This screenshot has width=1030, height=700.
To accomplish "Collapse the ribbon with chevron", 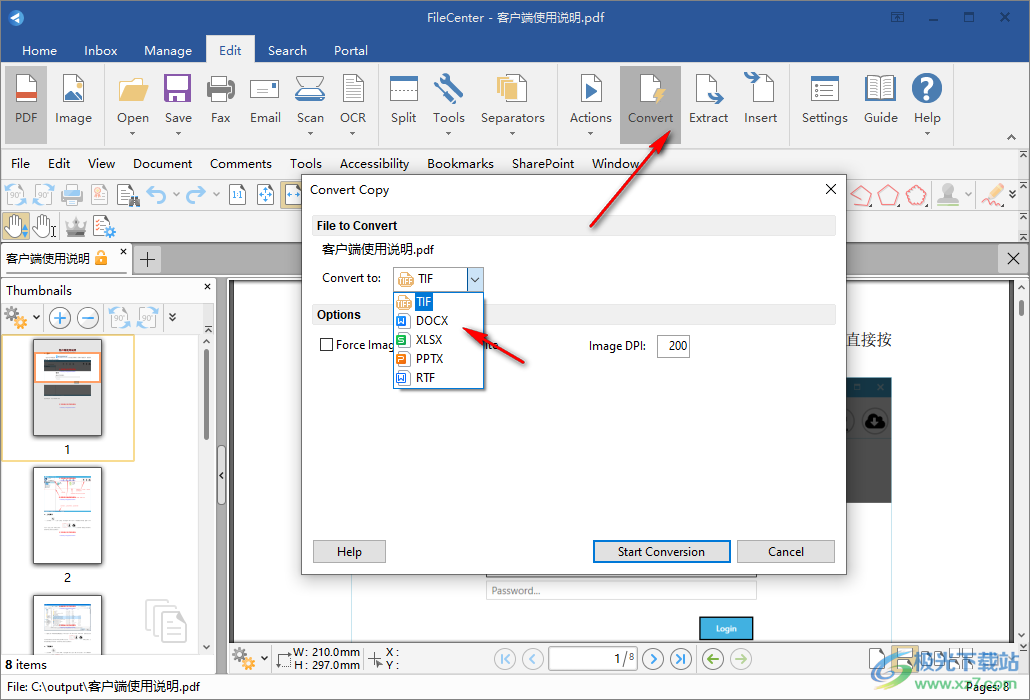I will pos(1011,138).
